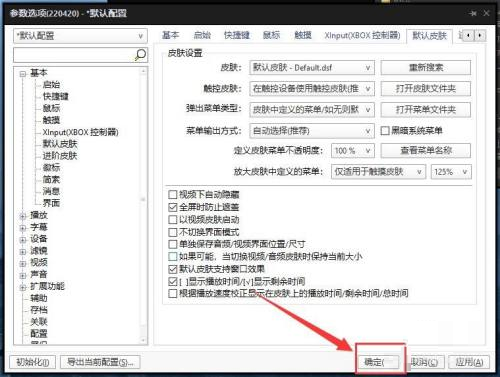Enable 根据播放速度校正显示 checkbox

pos(173,294)
